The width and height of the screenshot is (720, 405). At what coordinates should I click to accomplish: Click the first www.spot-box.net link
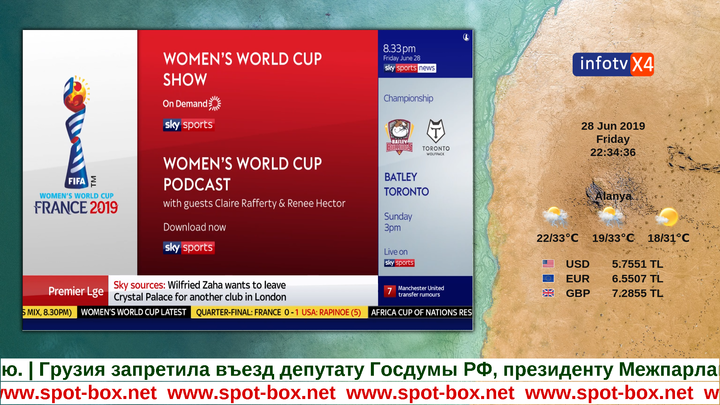[x=79, y=393]
